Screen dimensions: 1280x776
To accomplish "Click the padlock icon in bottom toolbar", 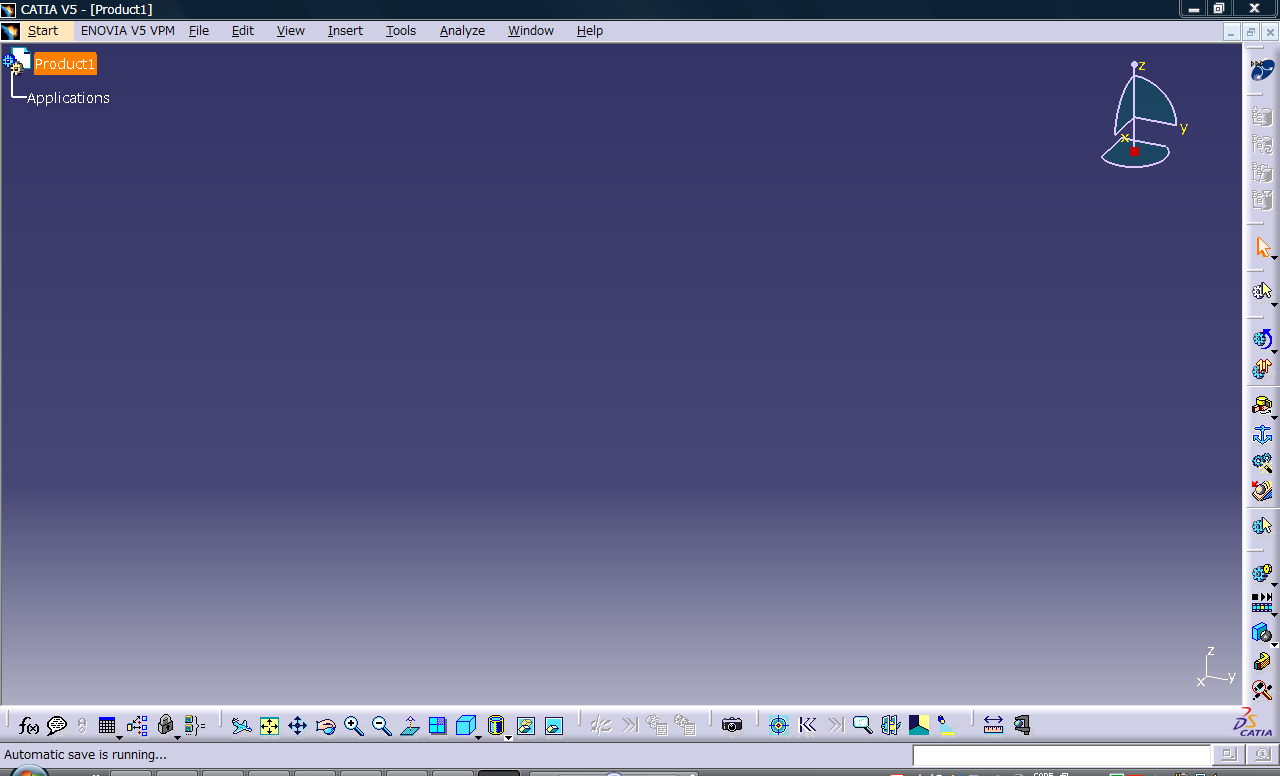I will click(166, 725).
